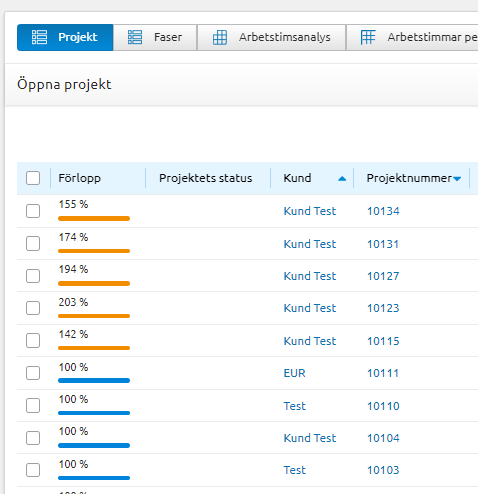
Task: Open project number 10123 link
Action: (x=383, y=308)
